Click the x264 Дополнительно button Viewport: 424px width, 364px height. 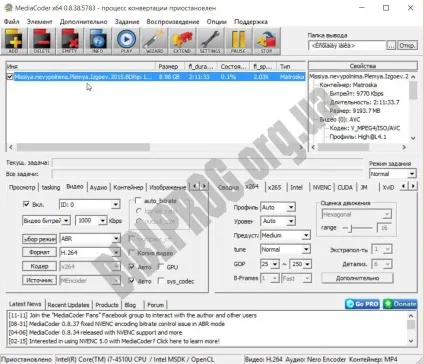[357, 278]
